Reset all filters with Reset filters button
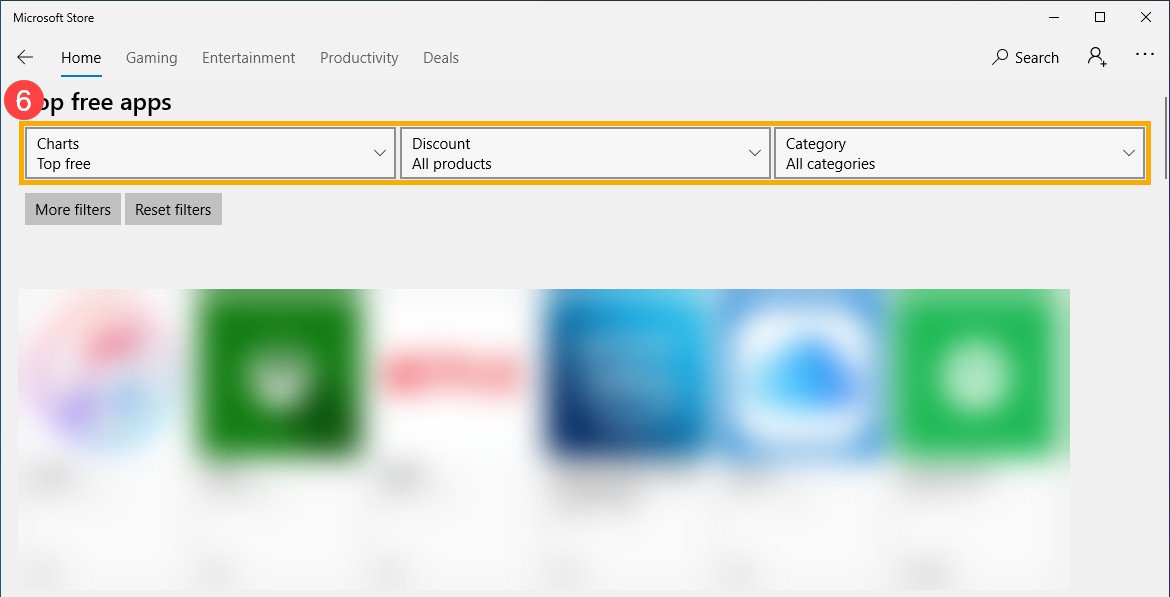Image resolution: width=1170 pixels, height=597 pixels. tap(173, 209)
